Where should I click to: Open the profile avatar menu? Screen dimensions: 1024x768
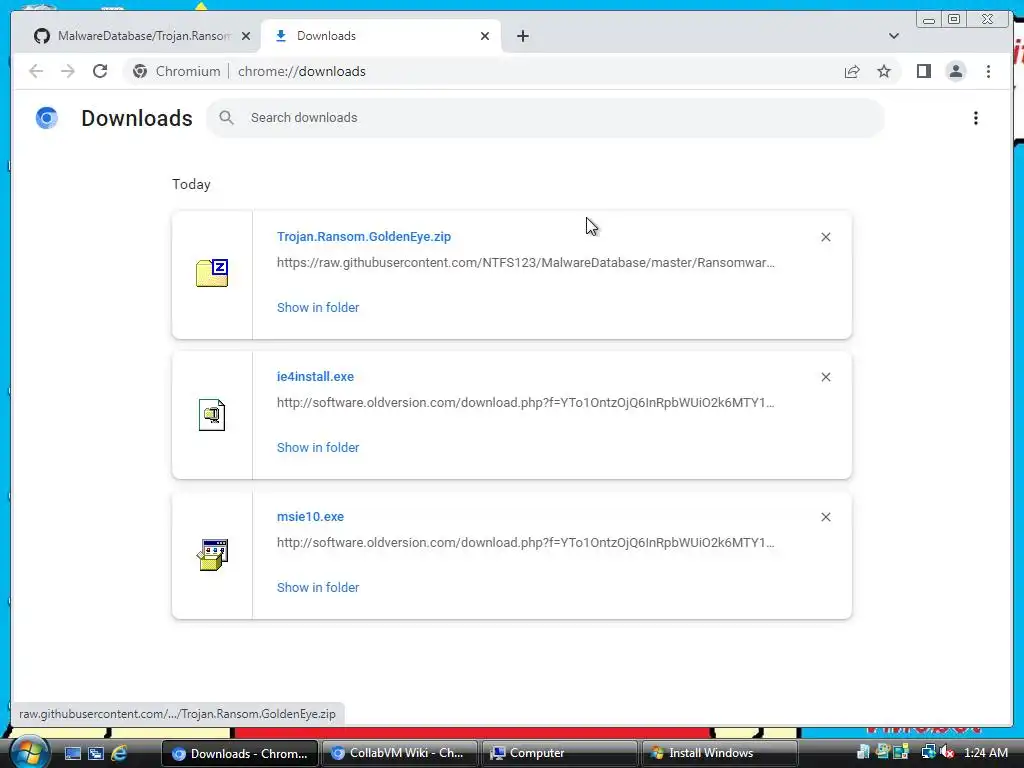tap(955, 71)
